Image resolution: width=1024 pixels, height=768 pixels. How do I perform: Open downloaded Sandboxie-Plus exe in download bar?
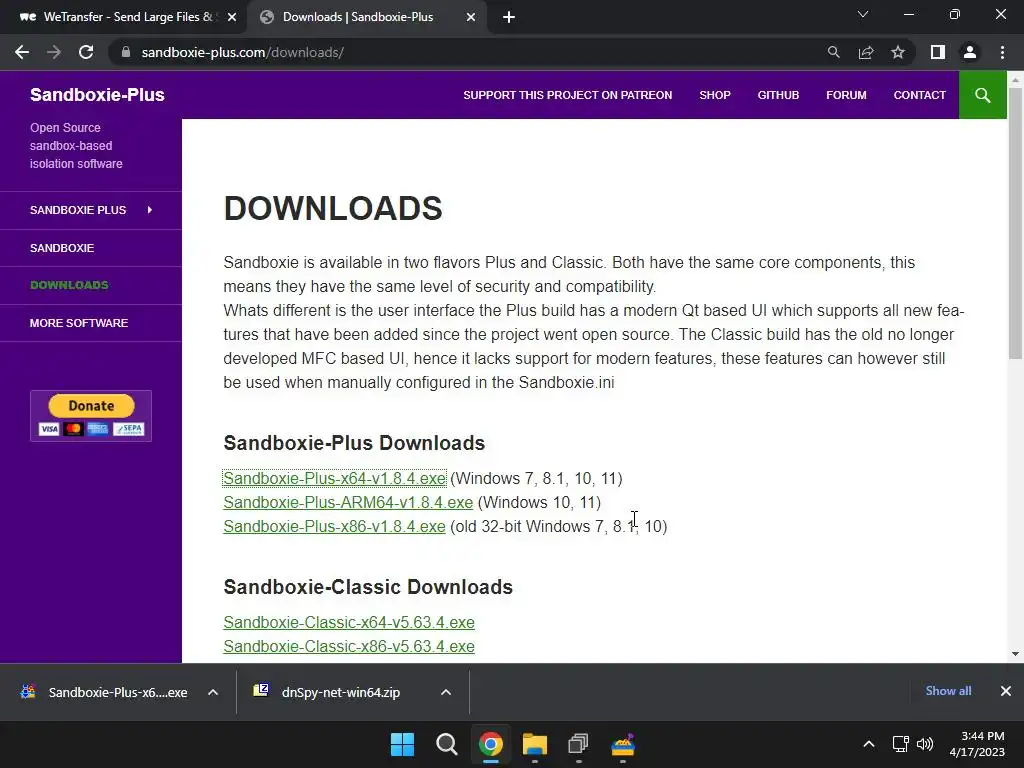[104, 692]
